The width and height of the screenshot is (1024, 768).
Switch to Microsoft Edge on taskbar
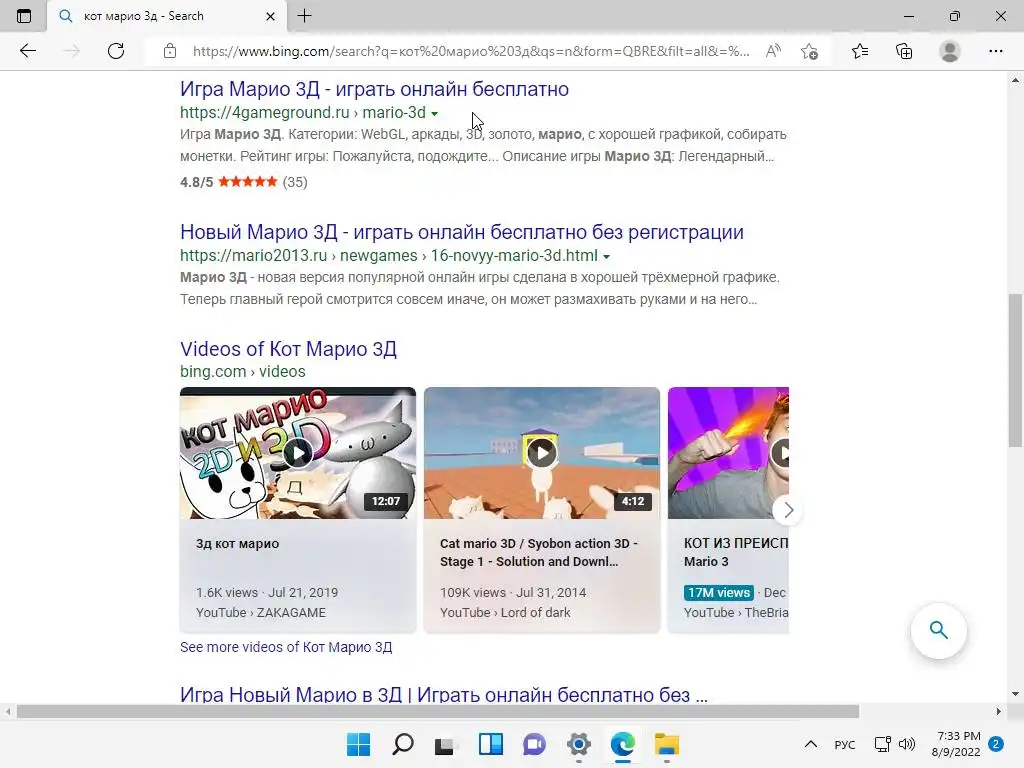click(x=622, y=744)
